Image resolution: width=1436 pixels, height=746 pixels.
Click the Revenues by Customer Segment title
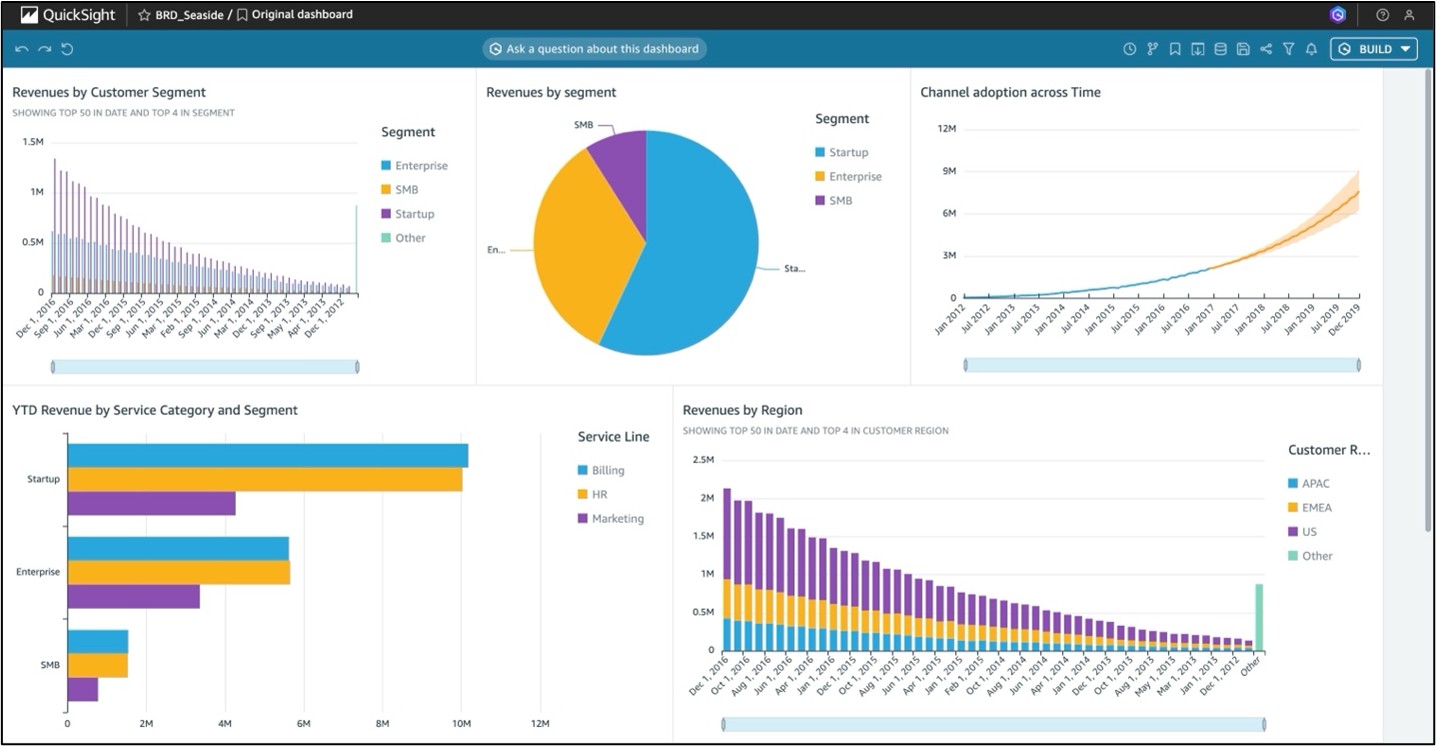point(109,92)
